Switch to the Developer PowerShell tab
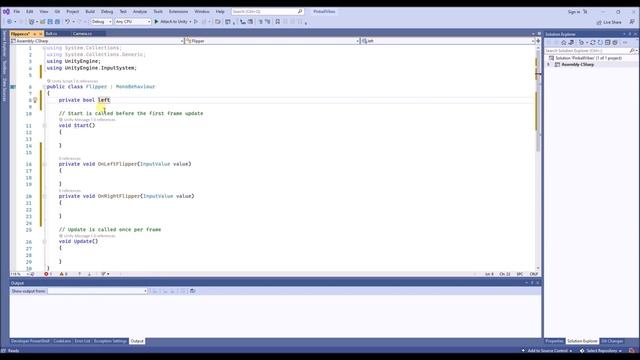This screenshot has width=640, height=360. [x=30, y=341]
